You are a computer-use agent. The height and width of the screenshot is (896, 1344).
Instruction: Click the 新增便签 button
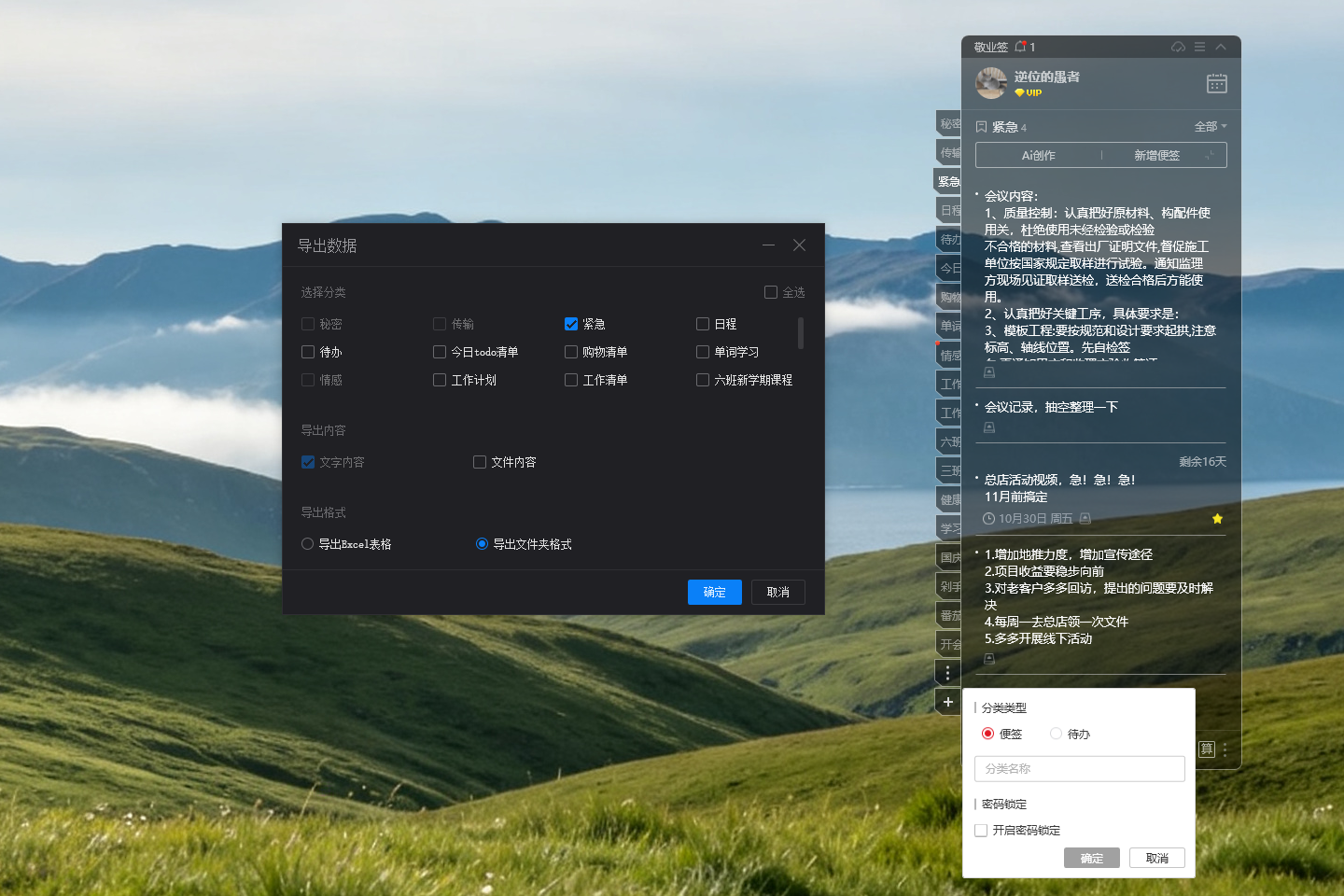tap(1157, 155)
